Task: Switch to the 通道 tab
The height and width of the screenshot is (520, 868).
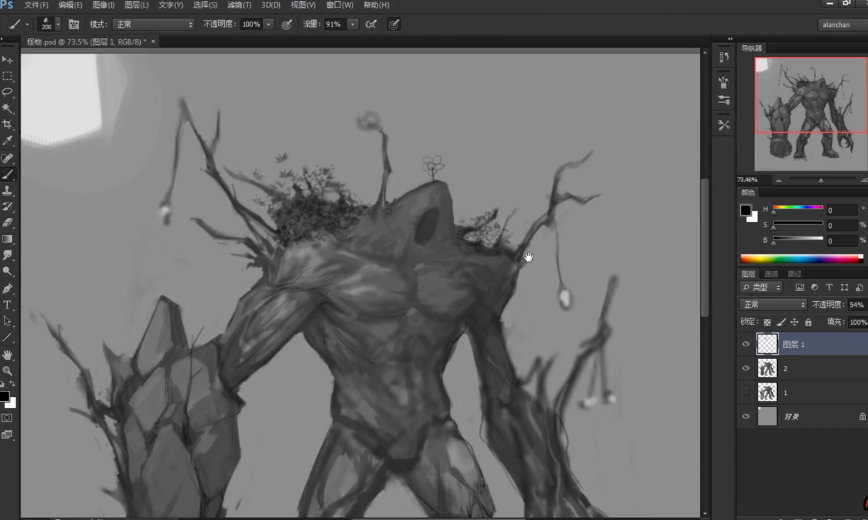Action: click(771, 274)
